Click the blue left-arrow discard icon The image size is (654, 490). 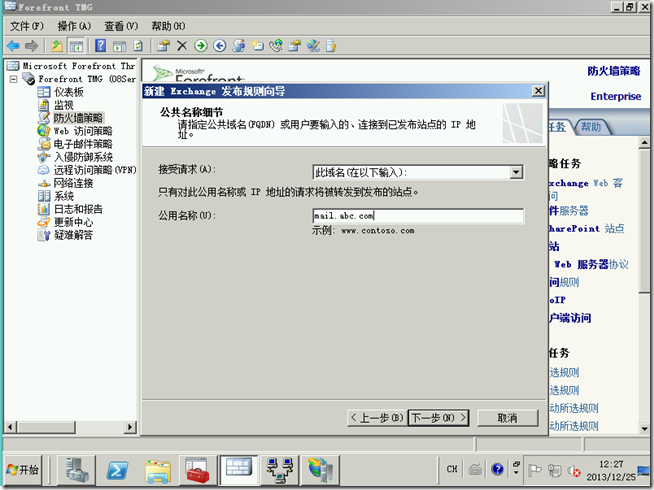[220, 45]
